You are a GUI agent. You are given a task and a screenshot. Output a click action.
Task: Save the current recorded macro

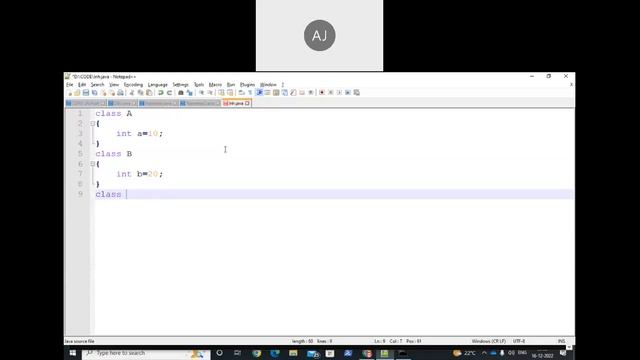coord(356,93)
